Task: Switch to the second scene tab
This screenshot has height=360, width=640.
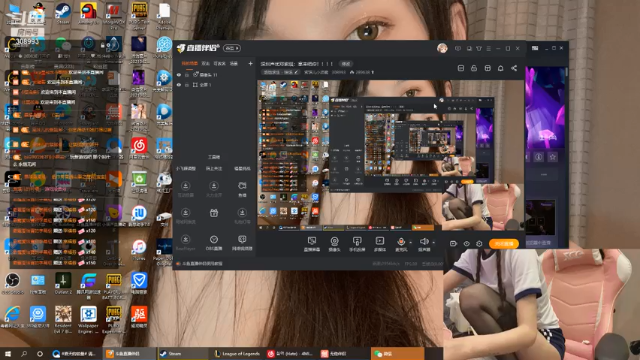Action: pos(206,64)
